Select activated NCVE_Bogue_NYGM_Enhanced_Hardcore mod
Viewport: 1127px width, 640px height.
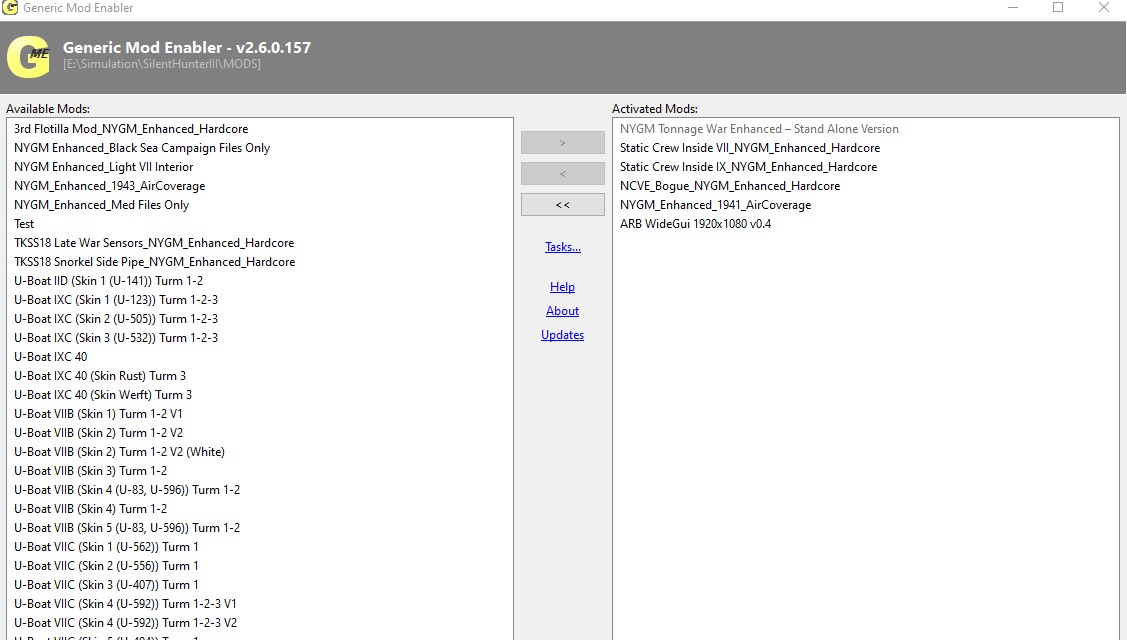coord(730,186)
